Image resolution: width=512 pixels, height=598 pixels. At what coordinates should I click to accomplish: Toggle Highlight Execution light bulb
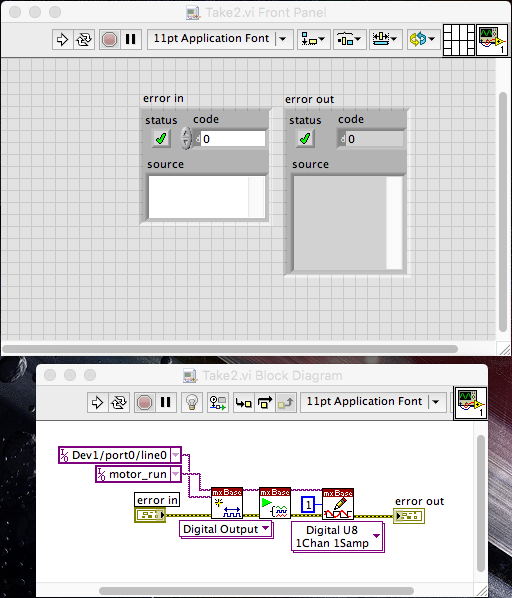(x=192, y=402)
